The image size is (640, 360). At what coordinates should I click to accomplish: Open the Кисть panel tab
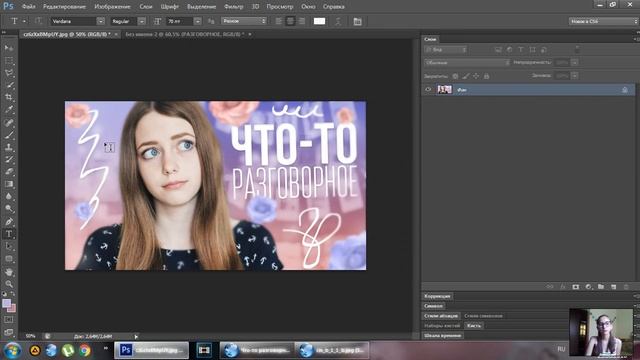tap(474, 326)
